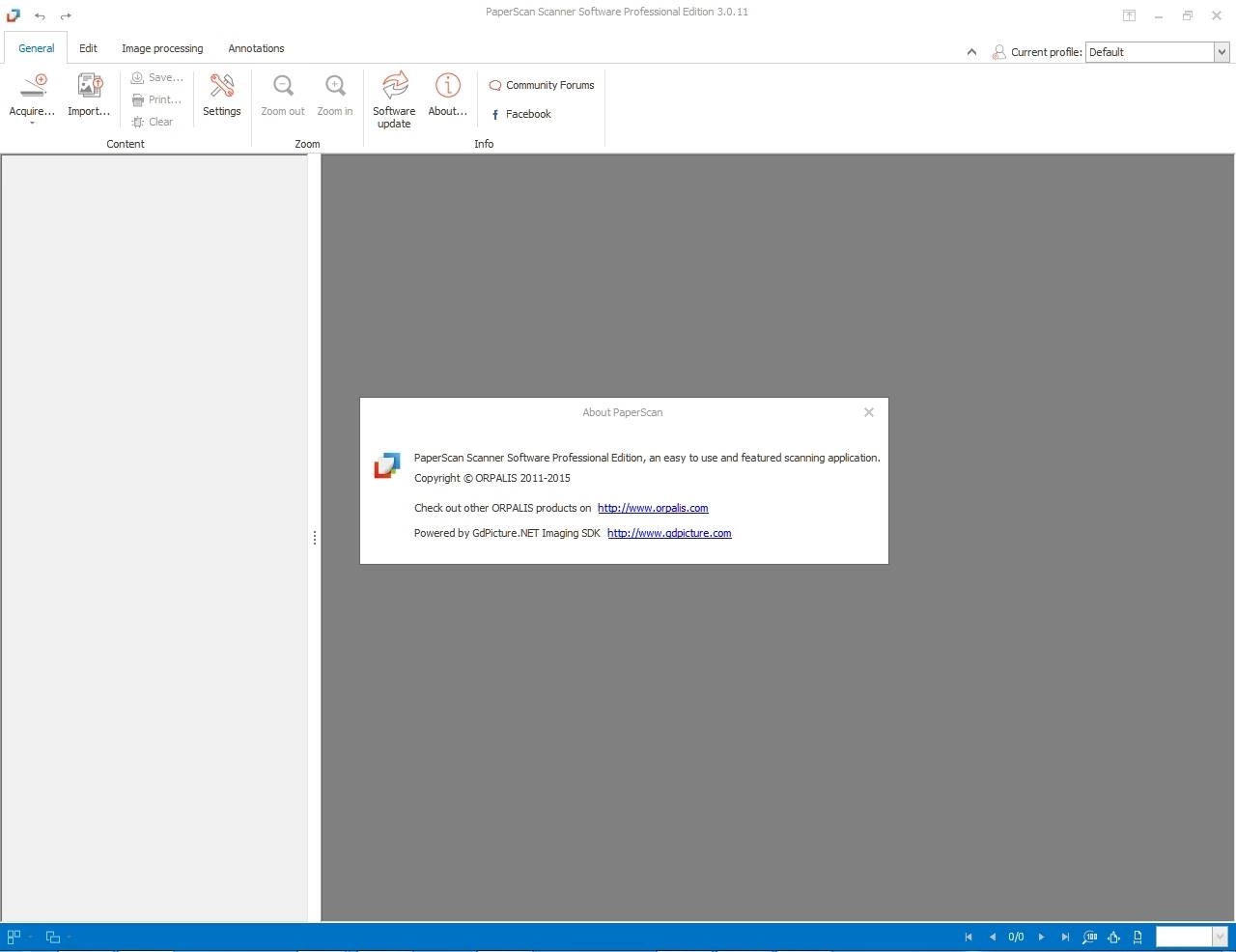The height and width of the screenshot is (952, 1236).
Task: Go to previous page in status bar
Action: pos(993,937)
